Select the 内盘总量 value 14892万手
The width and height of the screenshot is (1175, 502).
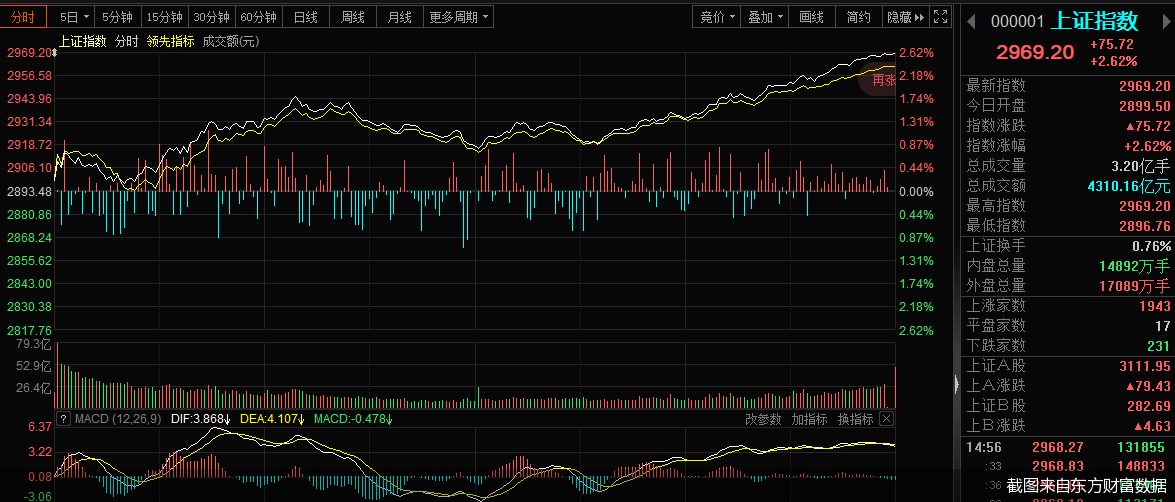1136,266
